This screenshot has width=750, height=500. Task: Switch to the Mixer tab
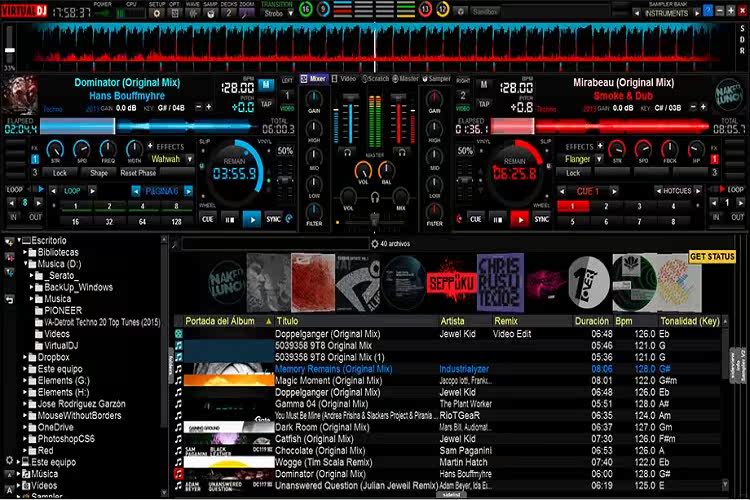313,78
